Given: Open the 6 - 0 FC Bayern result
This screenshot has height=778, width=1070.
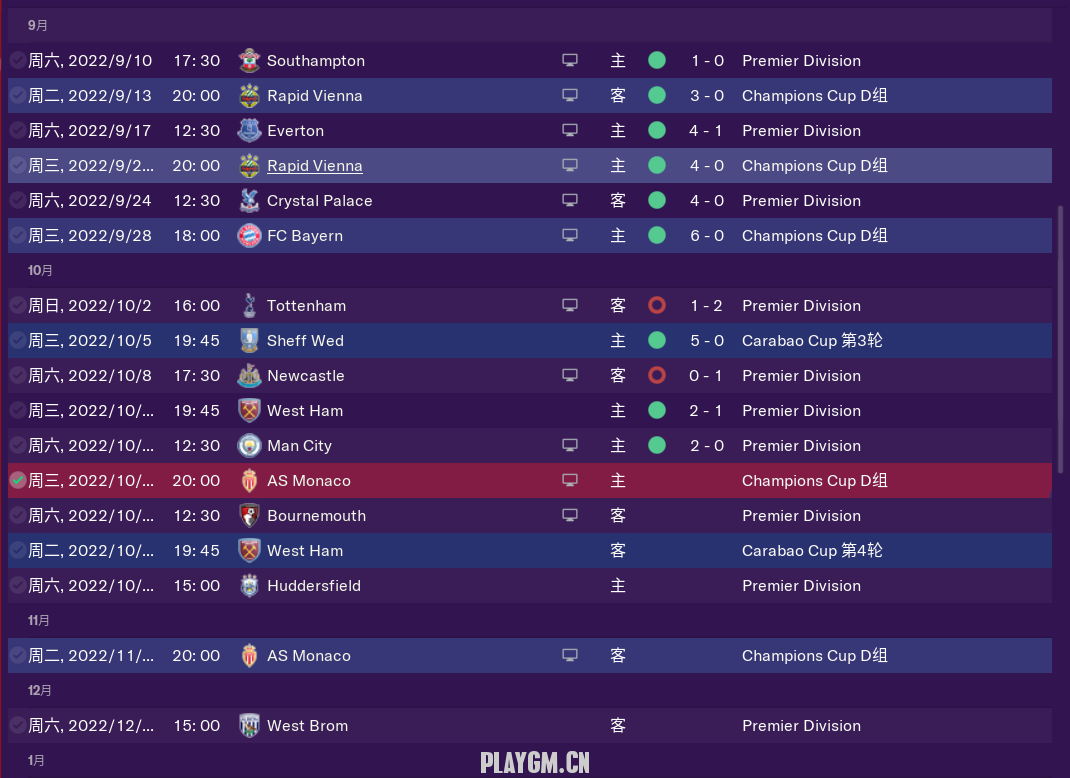Looking at the screenshot, I should (707, 236).
